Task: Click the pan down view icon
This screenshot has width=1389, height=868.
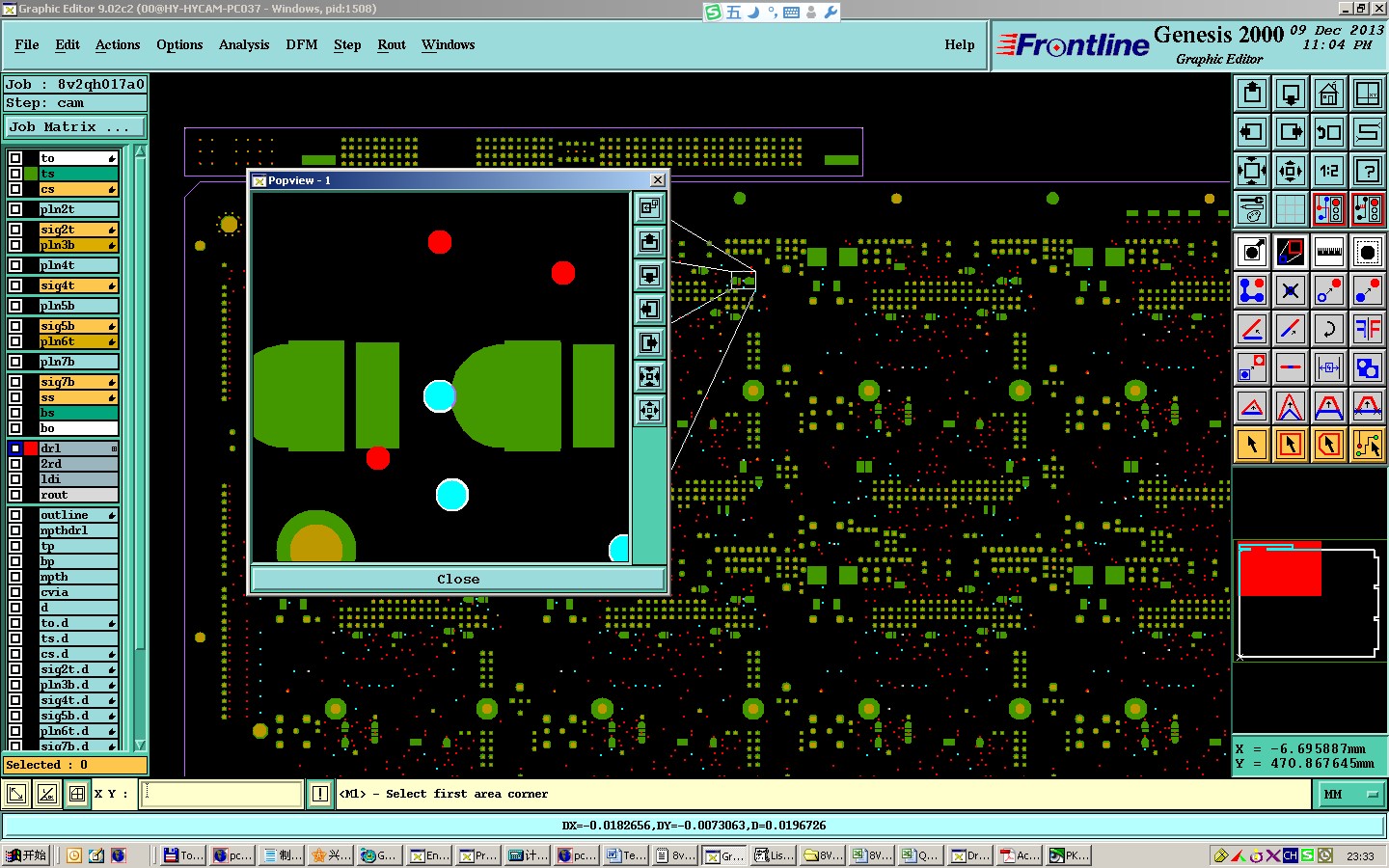Action: (1291, 94)
